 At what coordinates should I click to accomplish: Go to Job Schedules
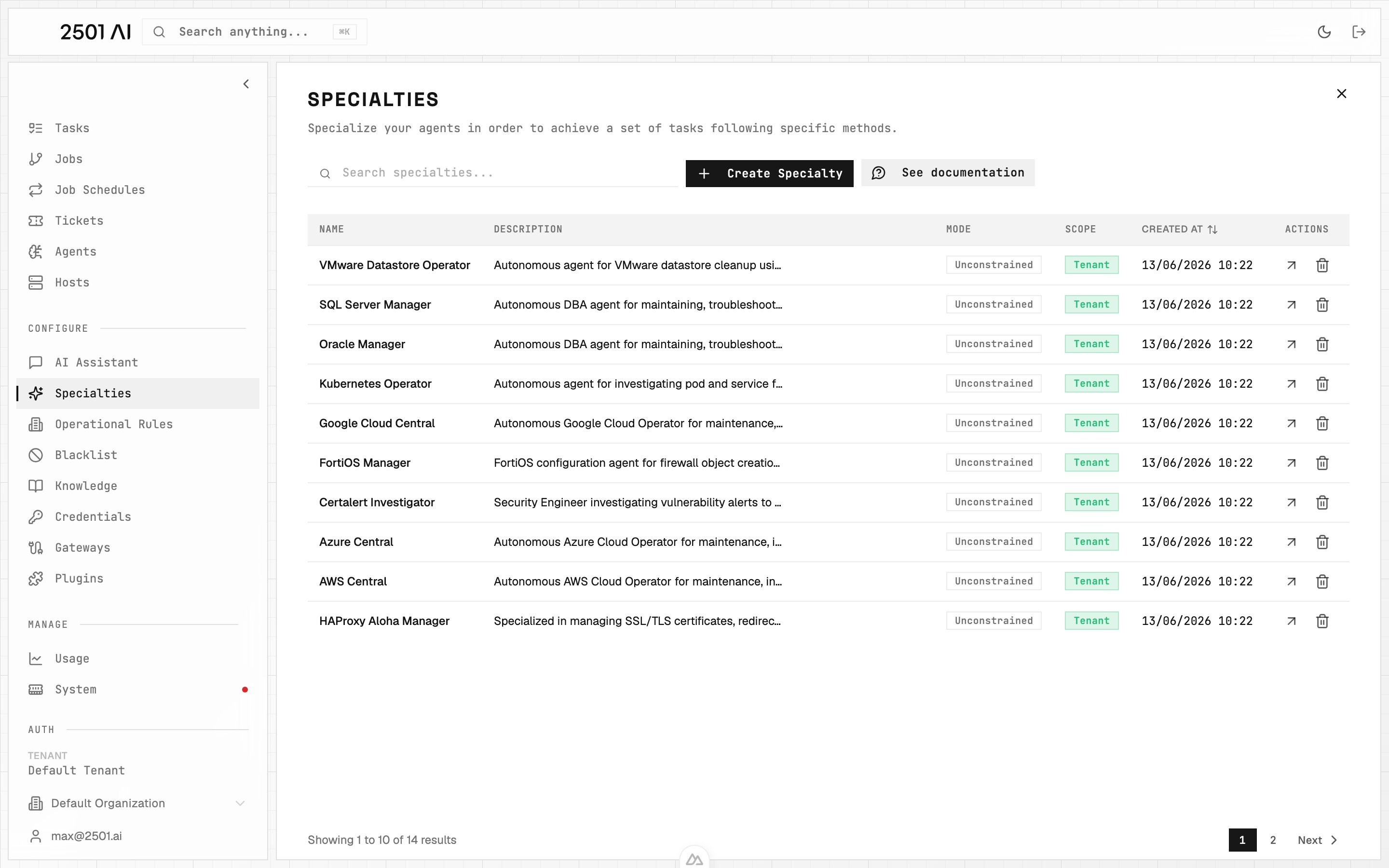138,190
